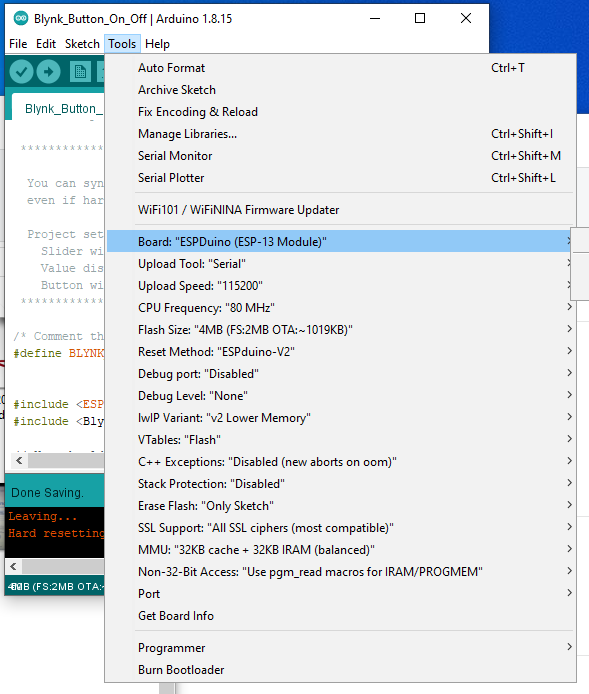Click the console horizontal scrollbar left arrow
The height and width of the screenshot is (694, 589).
pos(13,566)
